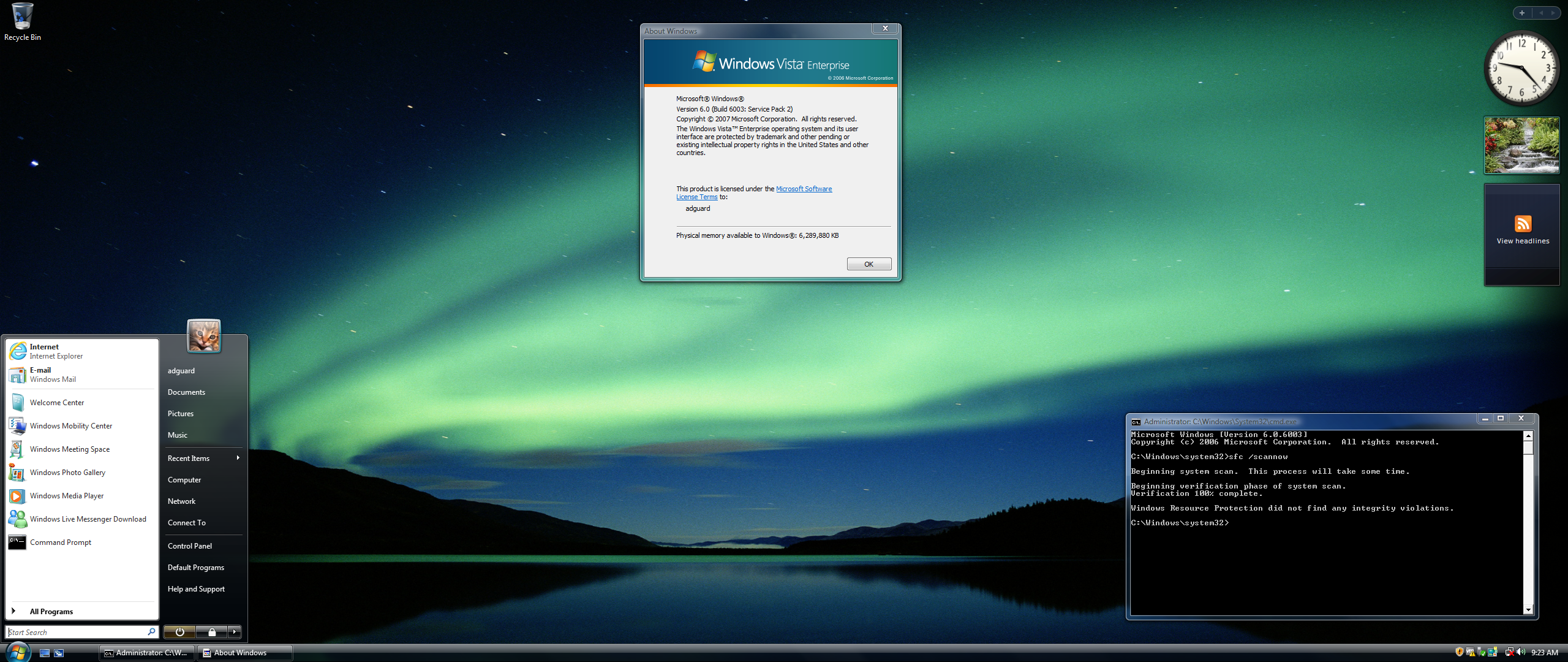Expand the shutdown options arrow
Viewport: 1568px width, 662px height.
tap(235, 632)
